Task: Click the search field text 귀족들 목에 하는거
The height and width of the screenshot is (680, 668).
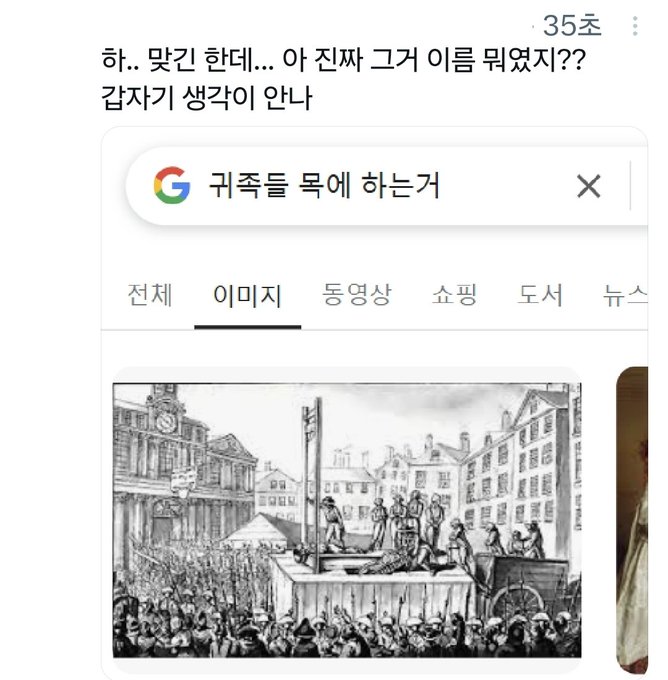Action: pyautogui.click(x=323, y=185)
